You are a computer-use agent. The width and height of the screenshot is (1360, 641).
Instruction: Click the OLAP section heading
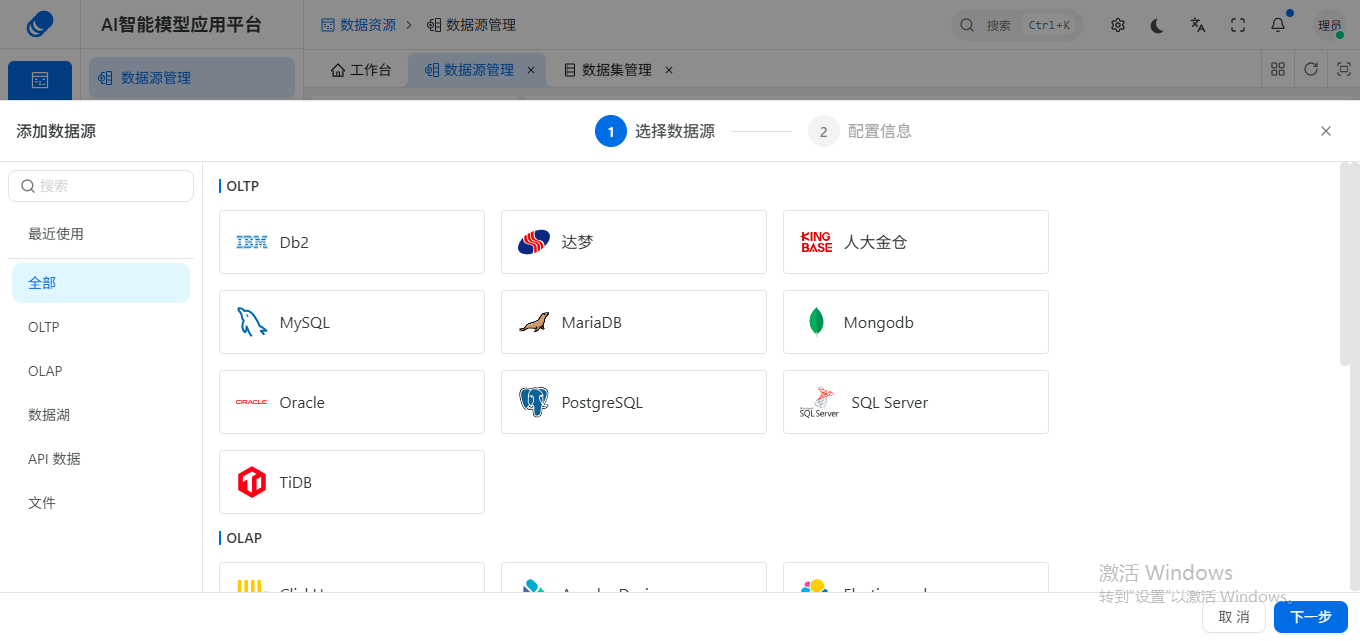(x=244, y=538)
